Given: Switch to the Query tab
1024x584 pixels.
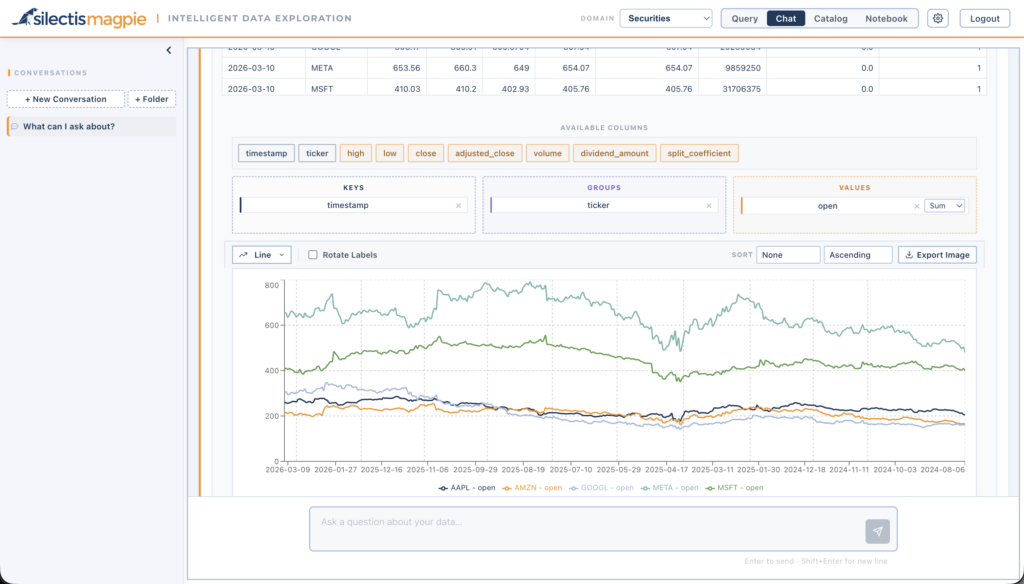Looking at the screenshot, I should tap(744, 18).
